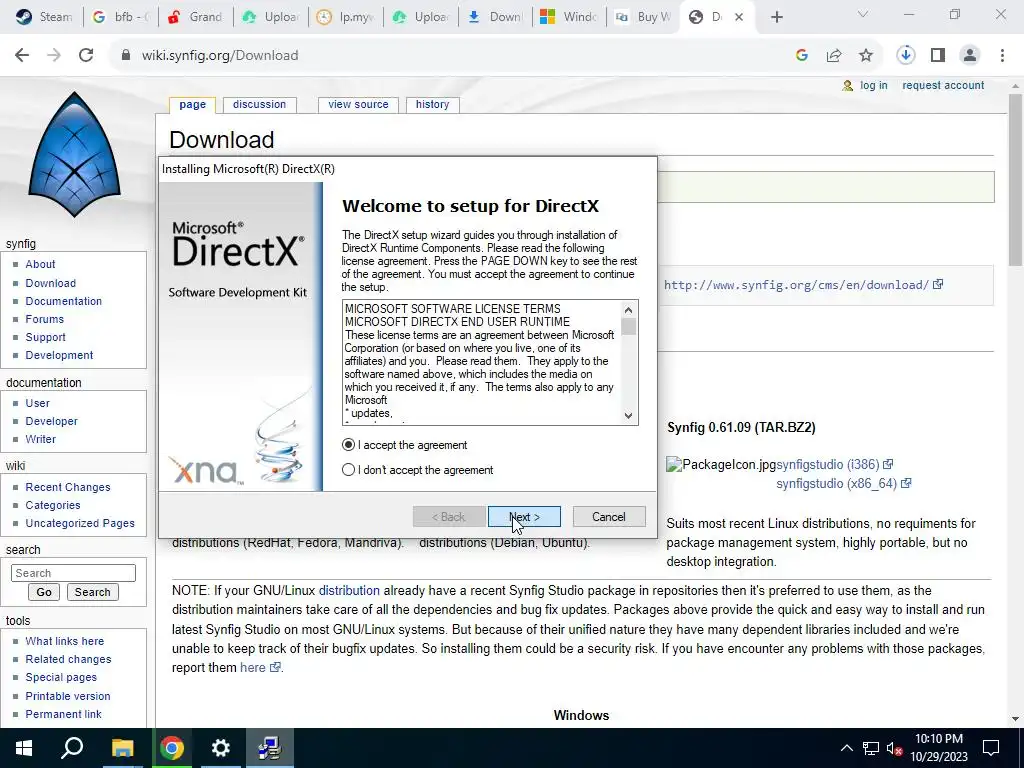The width and height of the screenshot is (1024, 768).
Task: Open Chrome downloads indicator
Action: click(905, 56)
